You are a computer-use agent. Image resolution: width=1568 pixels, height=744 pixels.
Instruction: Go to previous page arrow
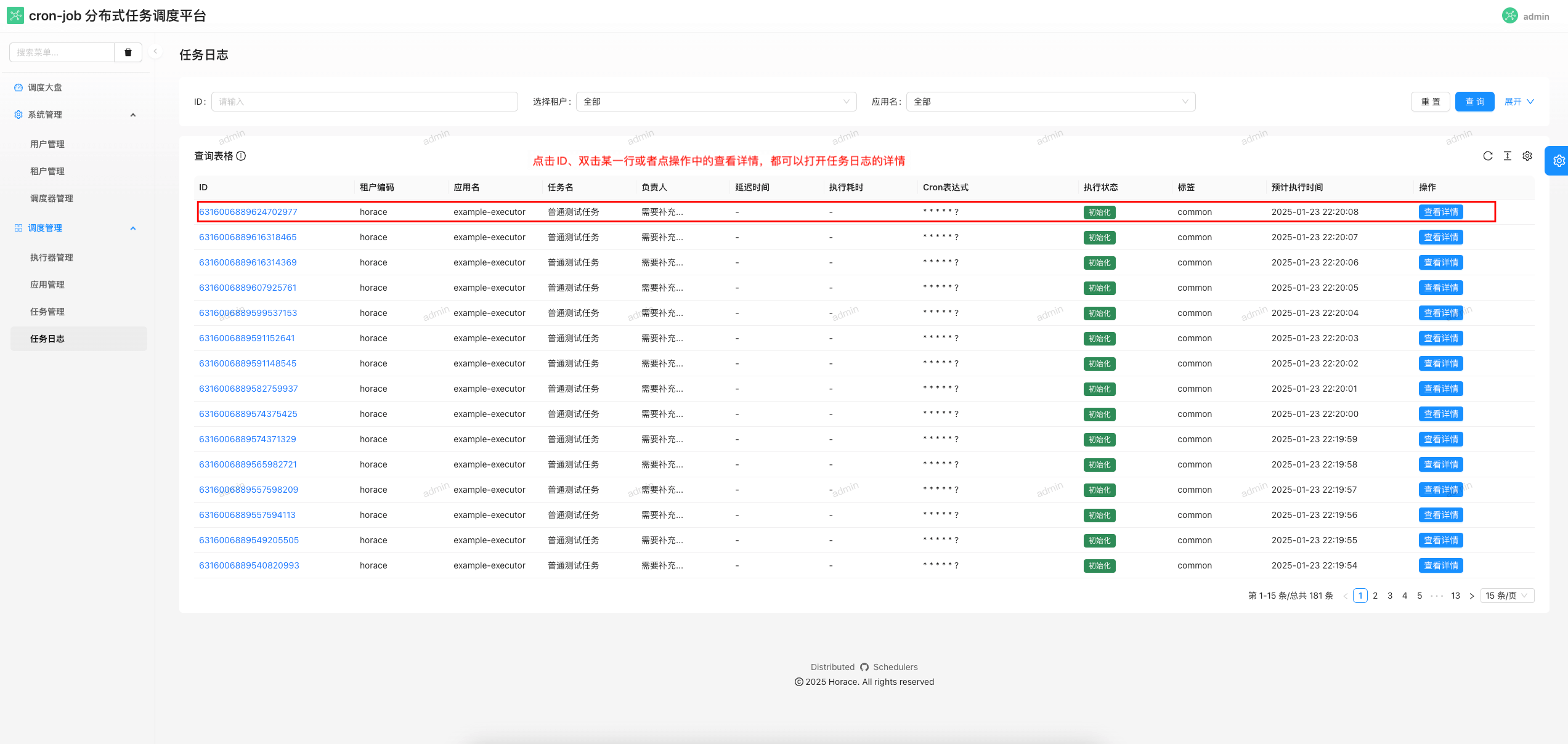coord(1346,596)
